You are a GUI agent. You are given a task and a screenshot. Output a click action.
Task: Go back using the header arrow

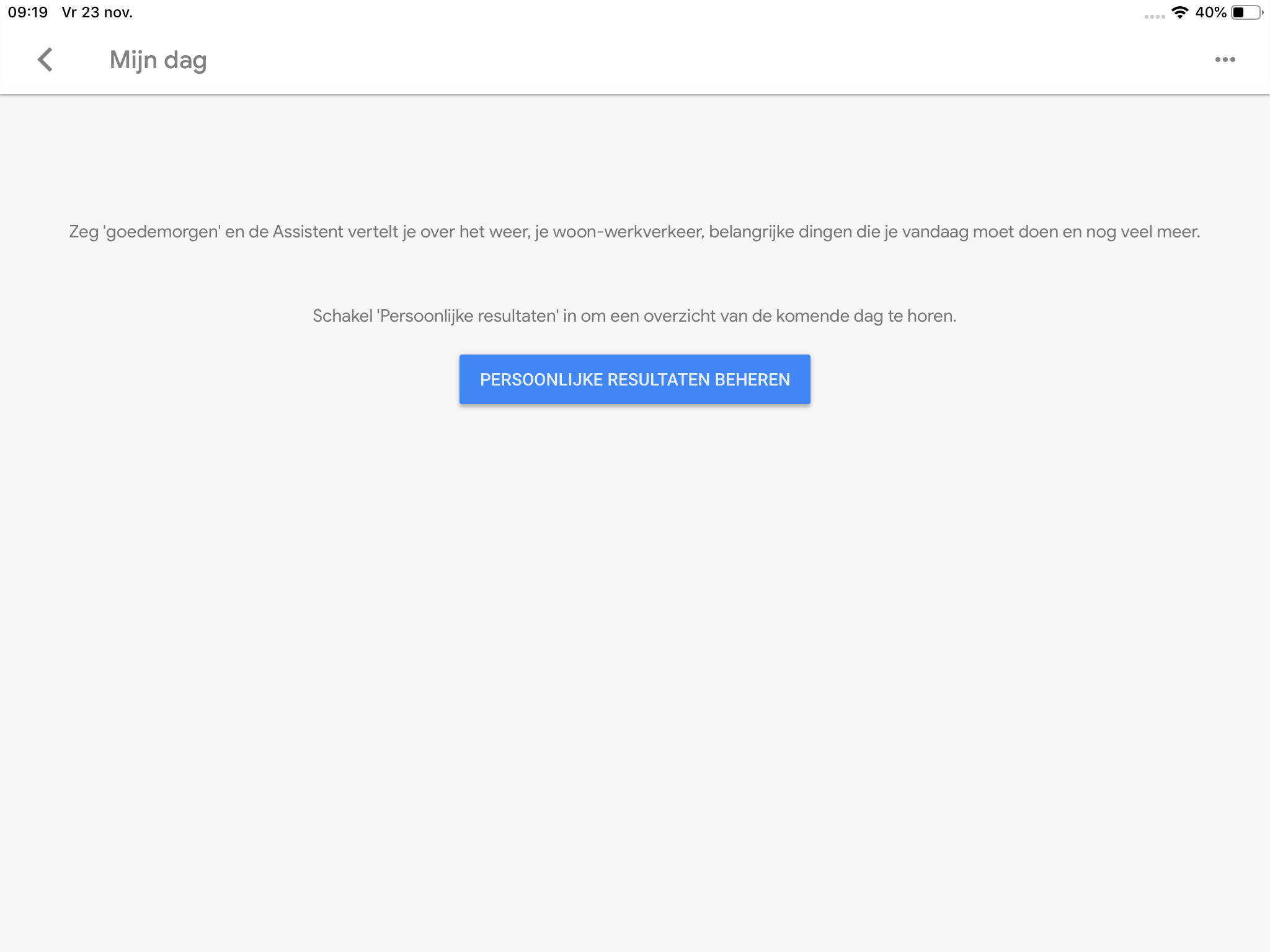[x=45, y=60]
